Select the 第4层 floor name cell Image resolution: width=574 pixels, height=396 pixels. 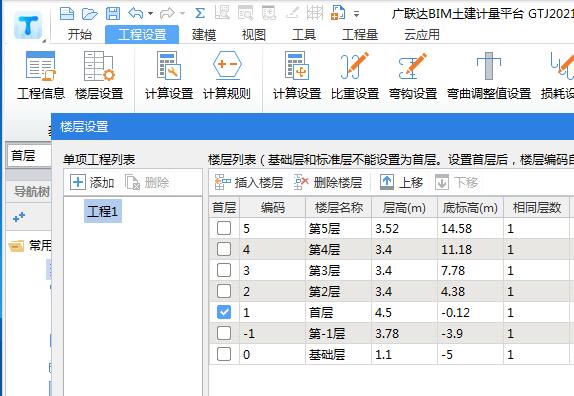click(x=339, y=250)
